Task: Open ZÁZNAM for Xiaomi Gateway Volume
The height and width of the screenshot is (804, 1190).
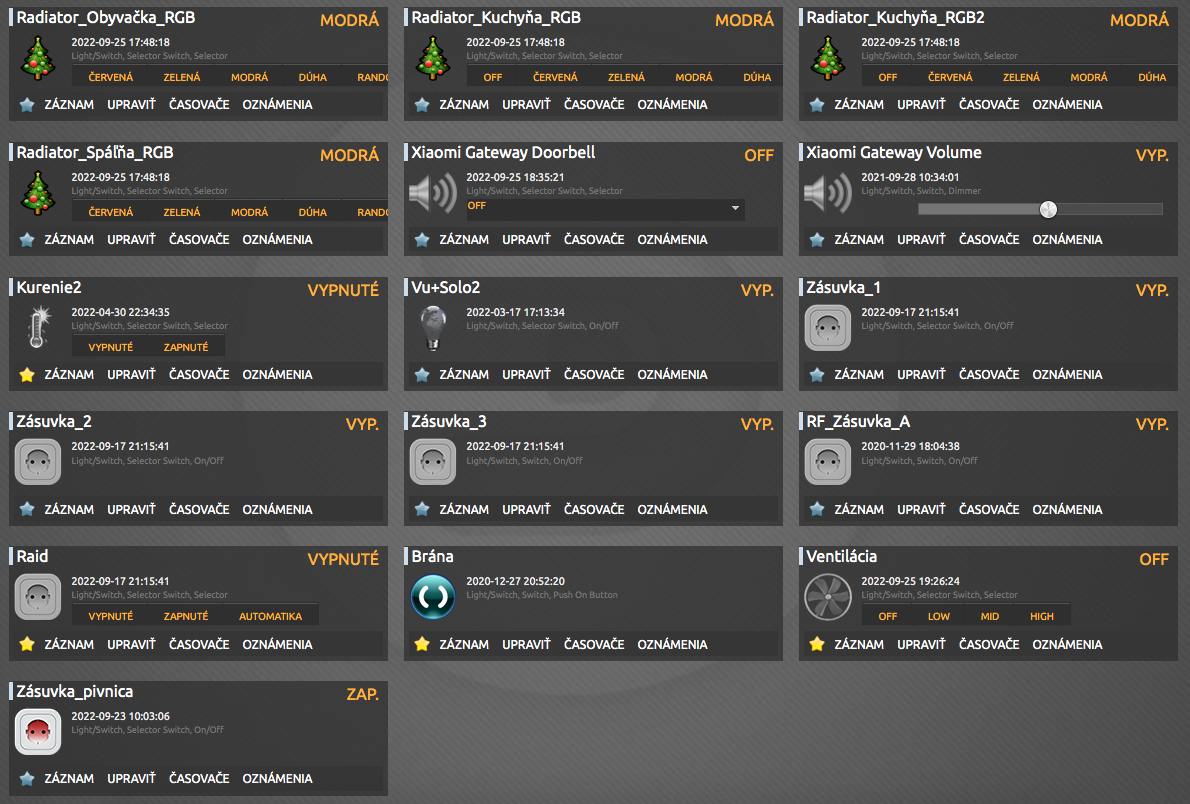Action: (859, 240)
